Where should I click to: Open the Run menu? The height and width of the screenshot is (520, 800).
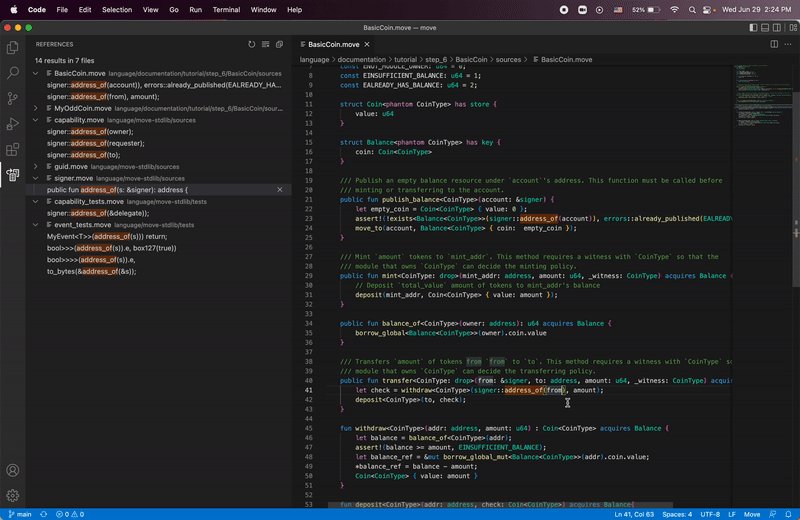click(x=195, y=10)
